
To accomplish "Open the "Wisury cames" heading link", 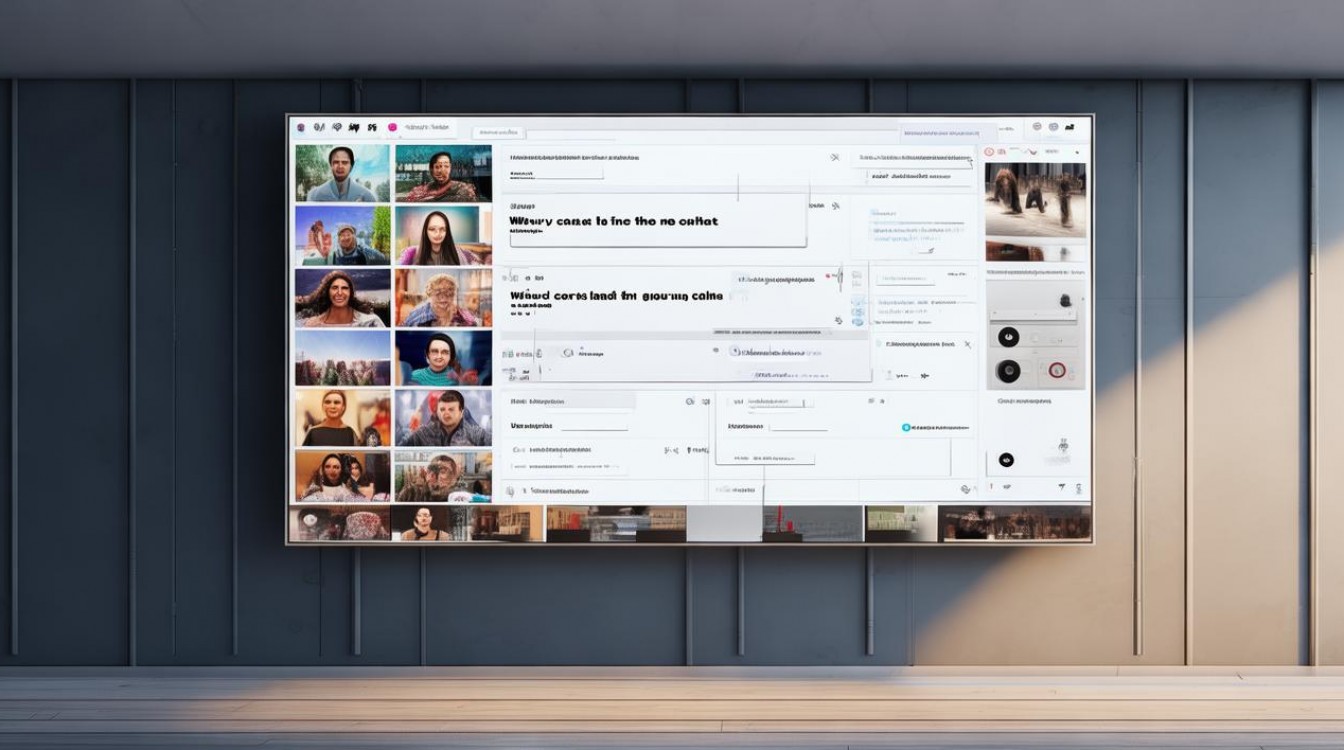I will pos(613,221).
